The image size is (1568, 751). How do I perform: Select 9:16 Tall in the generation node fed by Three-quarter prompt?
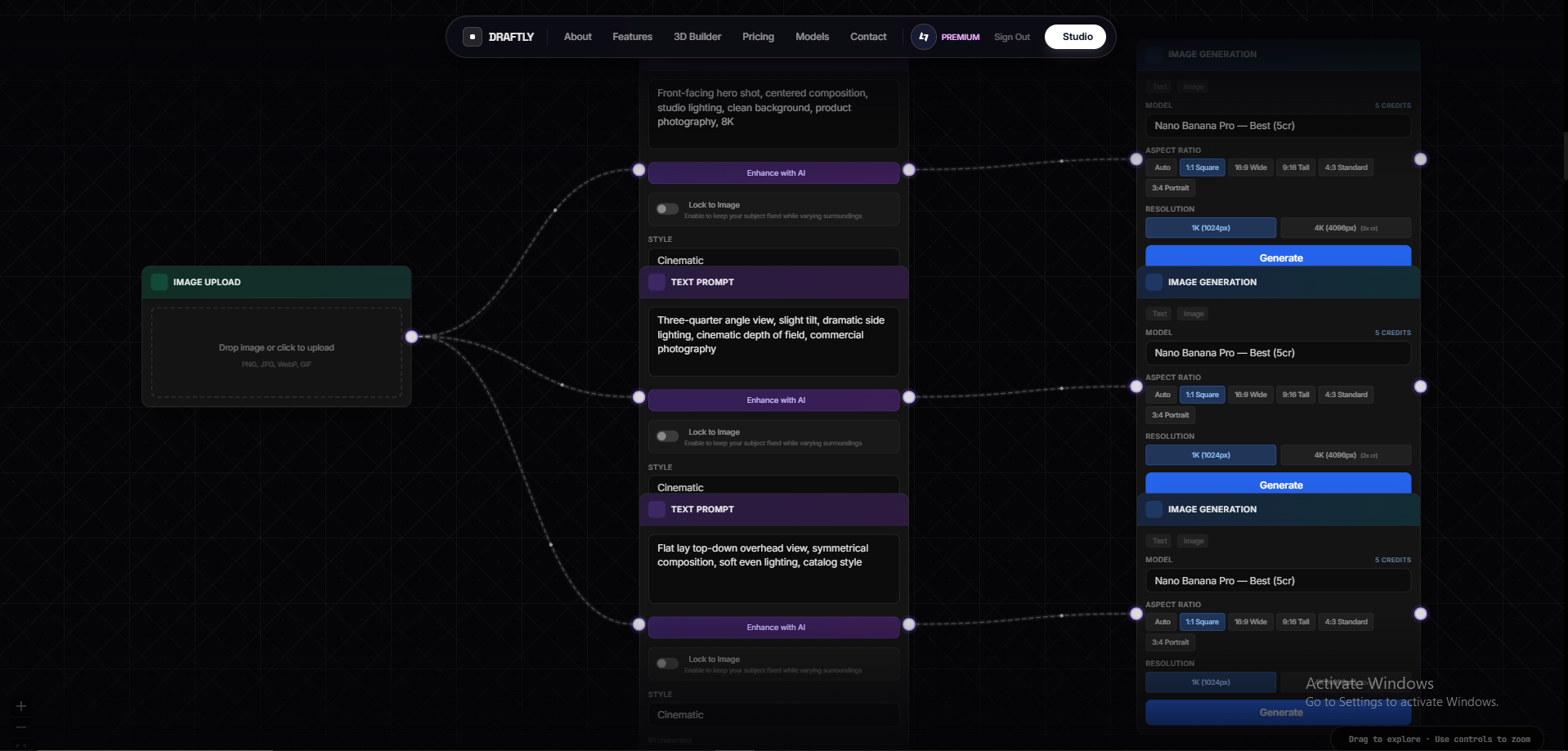tap(1296, 395)
